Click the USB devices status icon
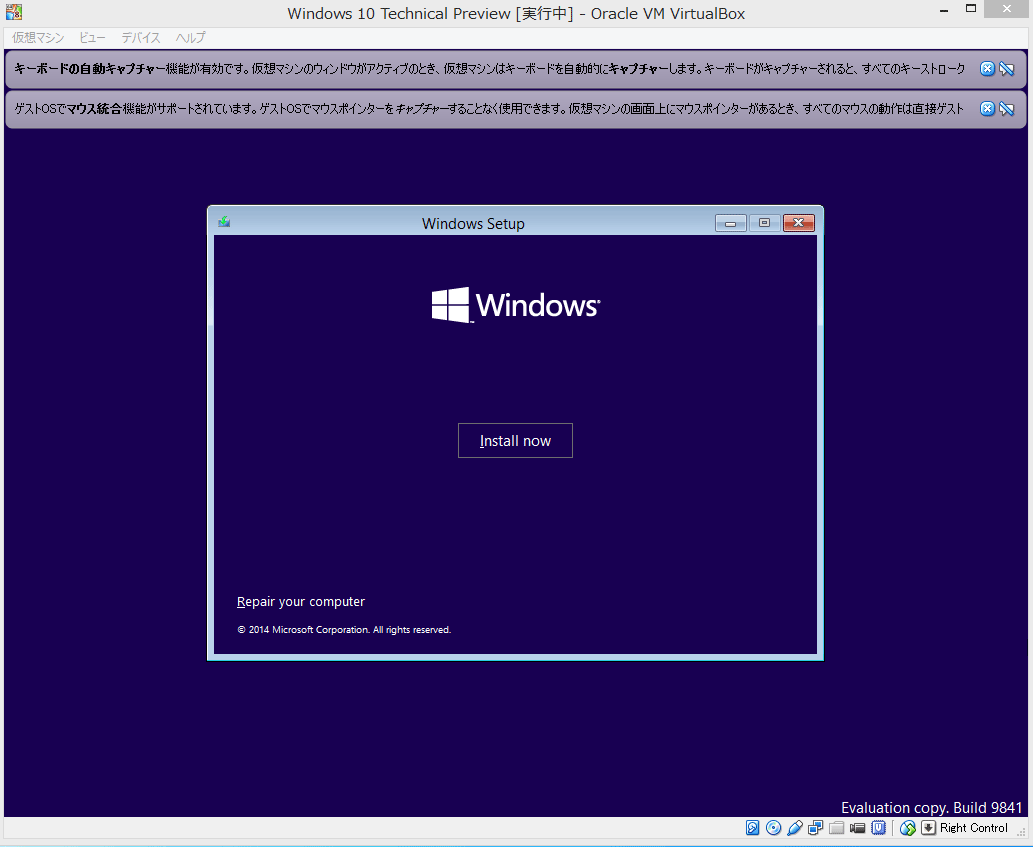1033x847 pixels. pos(795,828)
